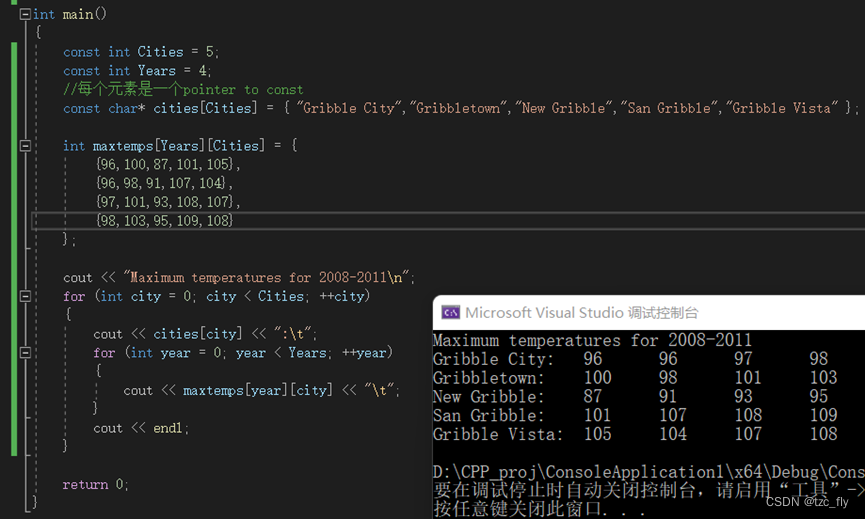Click the ++year increment in inner loop
This screenshot has height=519, width=865.
pos(364,352)
